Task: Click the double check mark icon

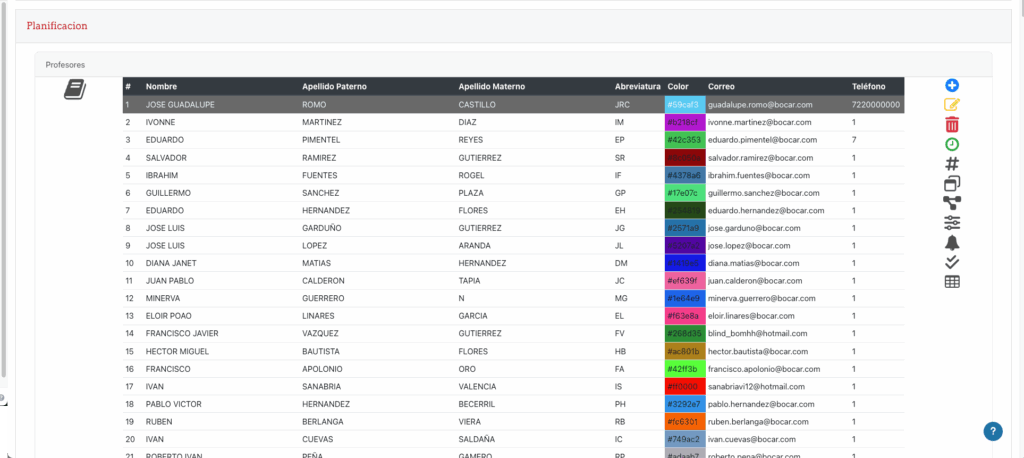Action: (x=952, y=262)
